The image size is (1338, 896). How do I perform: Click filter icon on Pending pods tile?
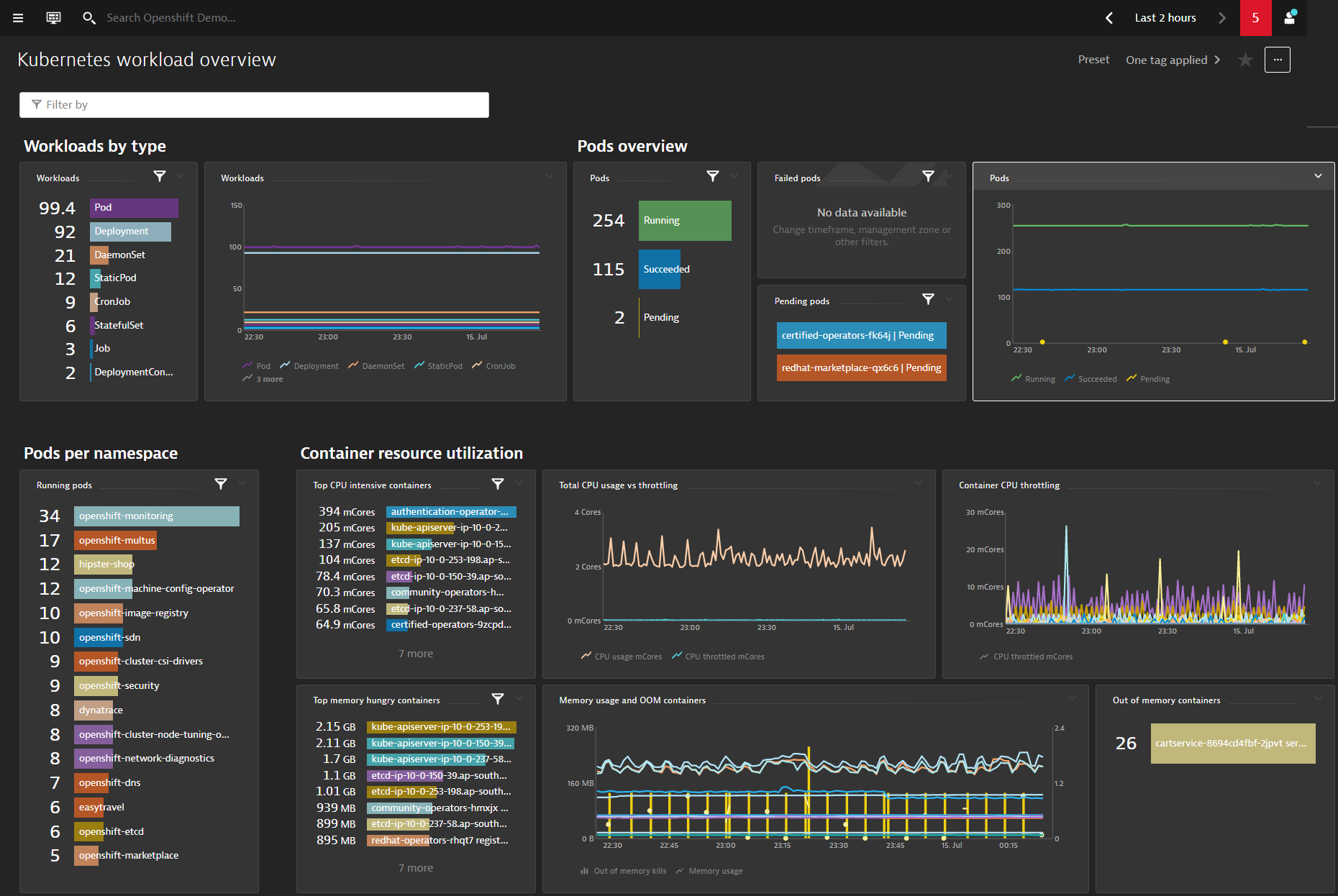pos(929,299)
